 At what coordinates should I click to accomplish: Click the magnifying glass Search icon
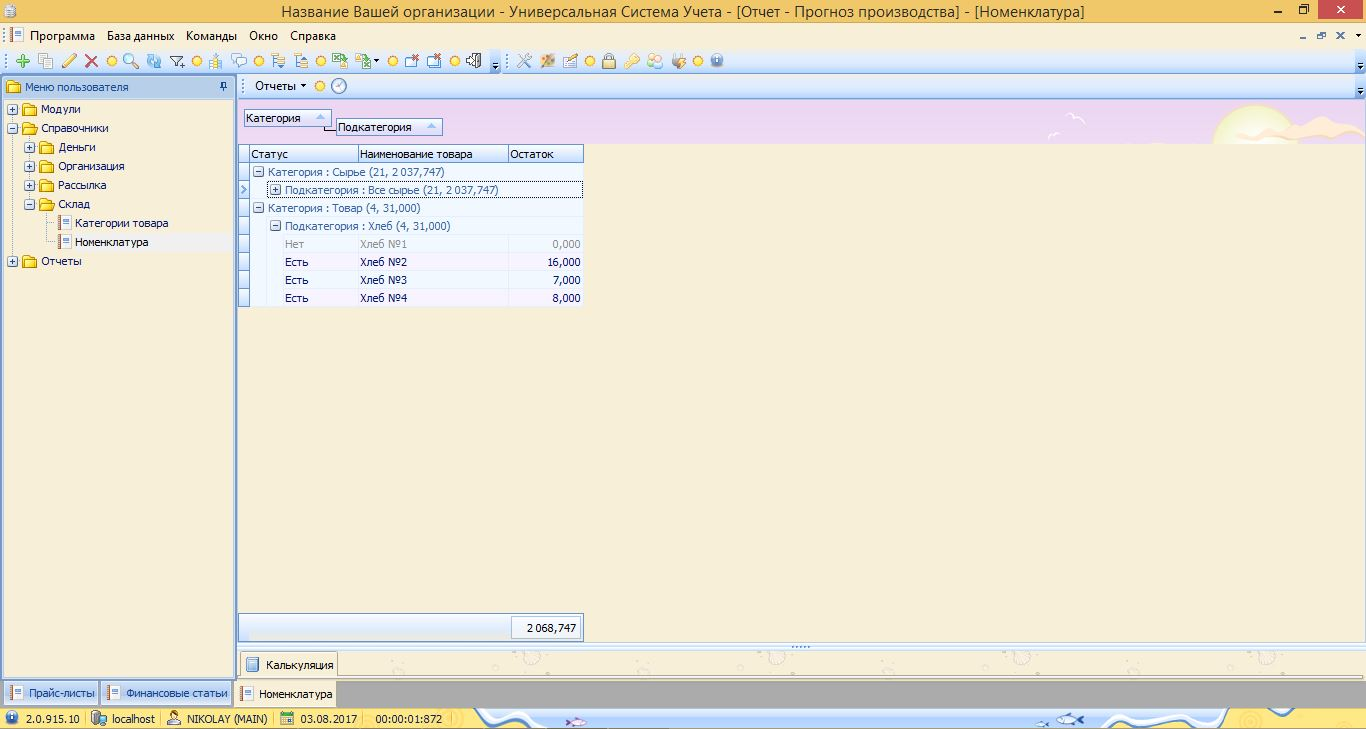click(x=131, y=61)
